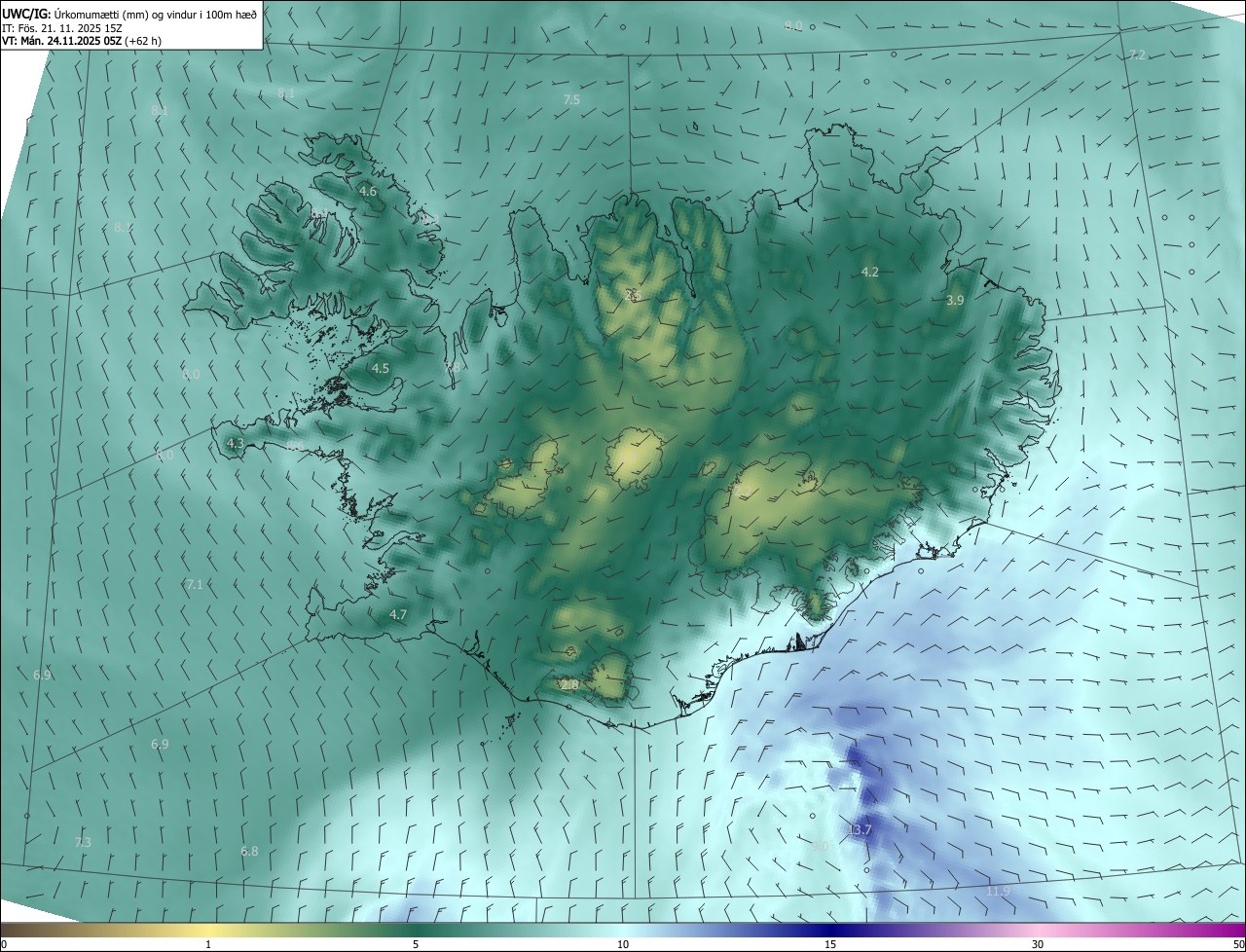Click the 50 tick on the color scale
This screenshot has height=952, width=1246.
pyautogui.click(x=1238, y=944)
